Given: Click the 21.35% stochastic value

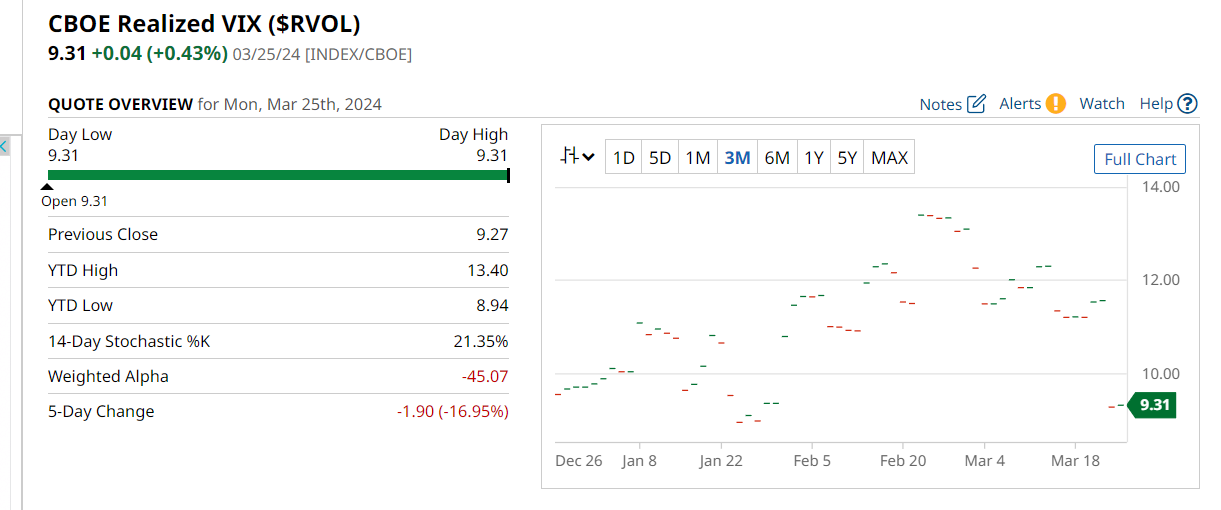Looking at the screenshot, I should click(481, 341).
